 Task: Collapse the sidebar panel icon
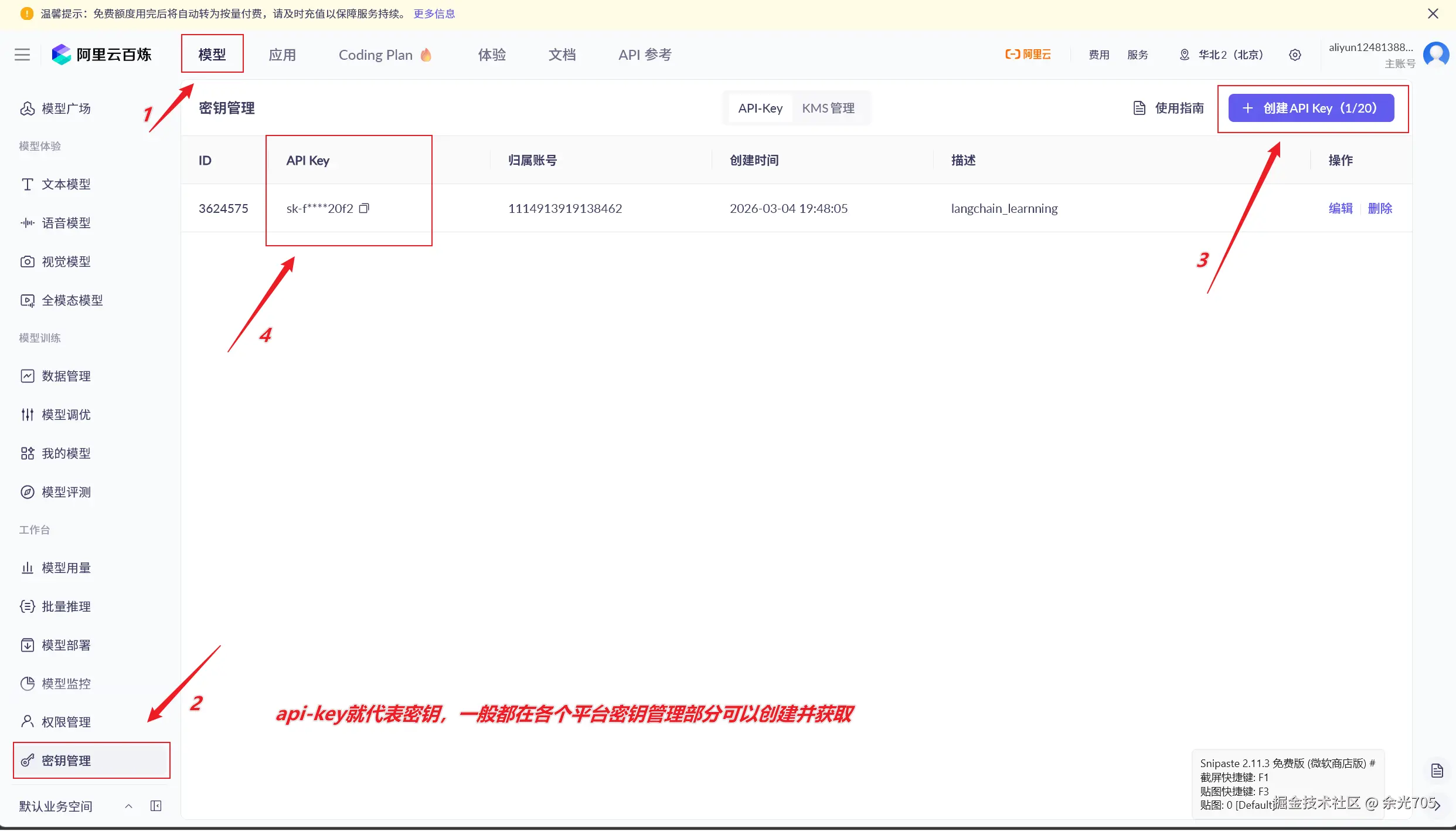tap(156, 806)
